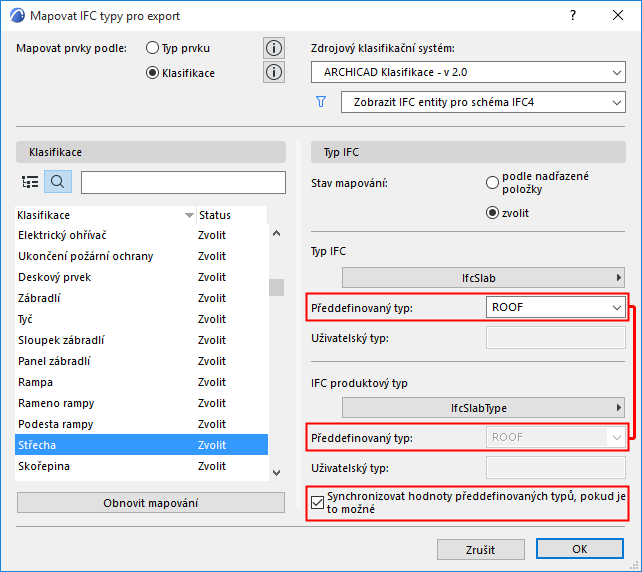The height and width of the screenshot is (572, 642).
Task: Click the Obnovit mapování button
Action: click(x=151, y=502)
